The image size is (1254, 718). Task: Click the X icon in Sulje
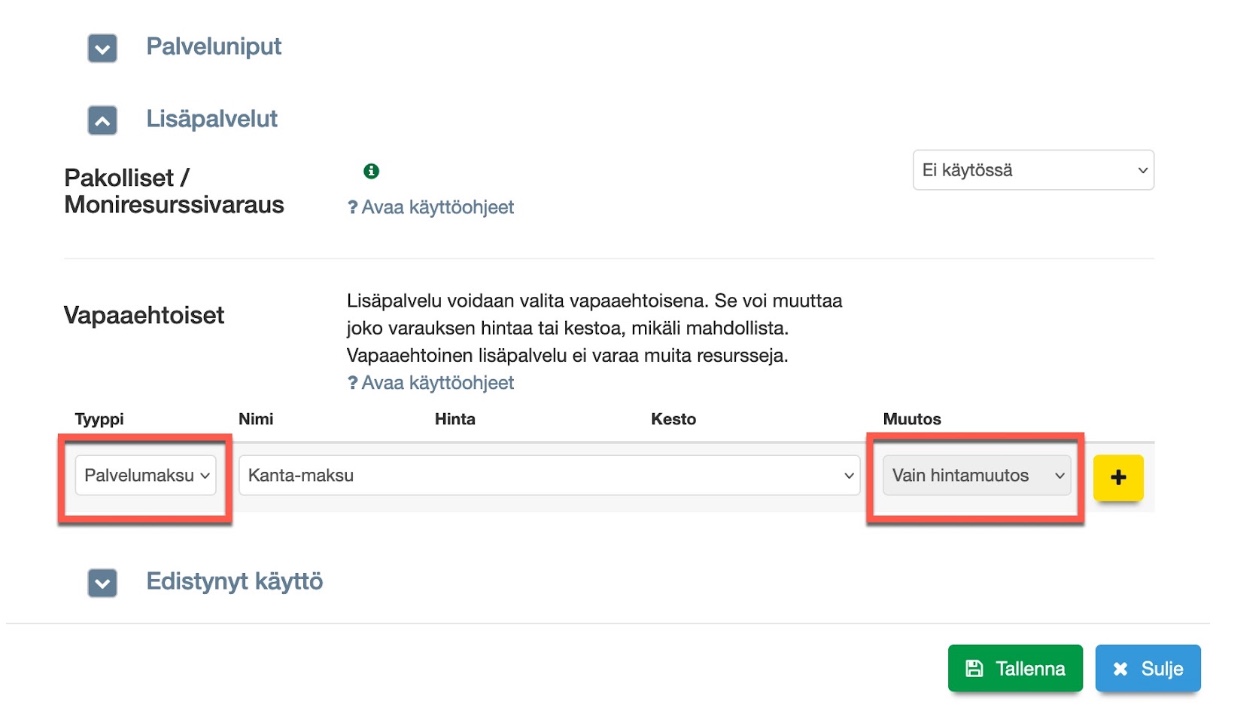[x=1120, y=669]
